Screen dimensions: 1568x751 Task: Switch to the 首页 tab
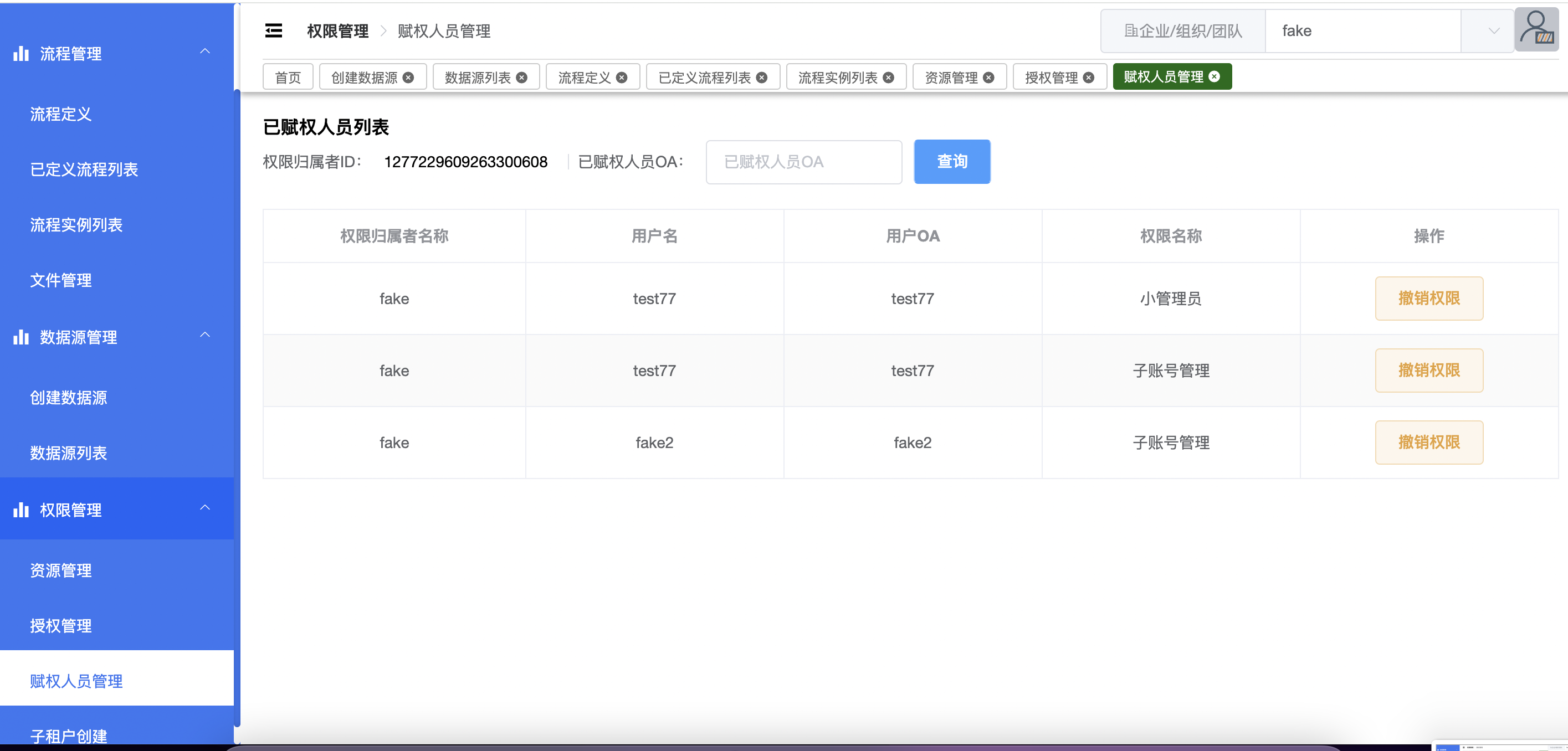288,78
